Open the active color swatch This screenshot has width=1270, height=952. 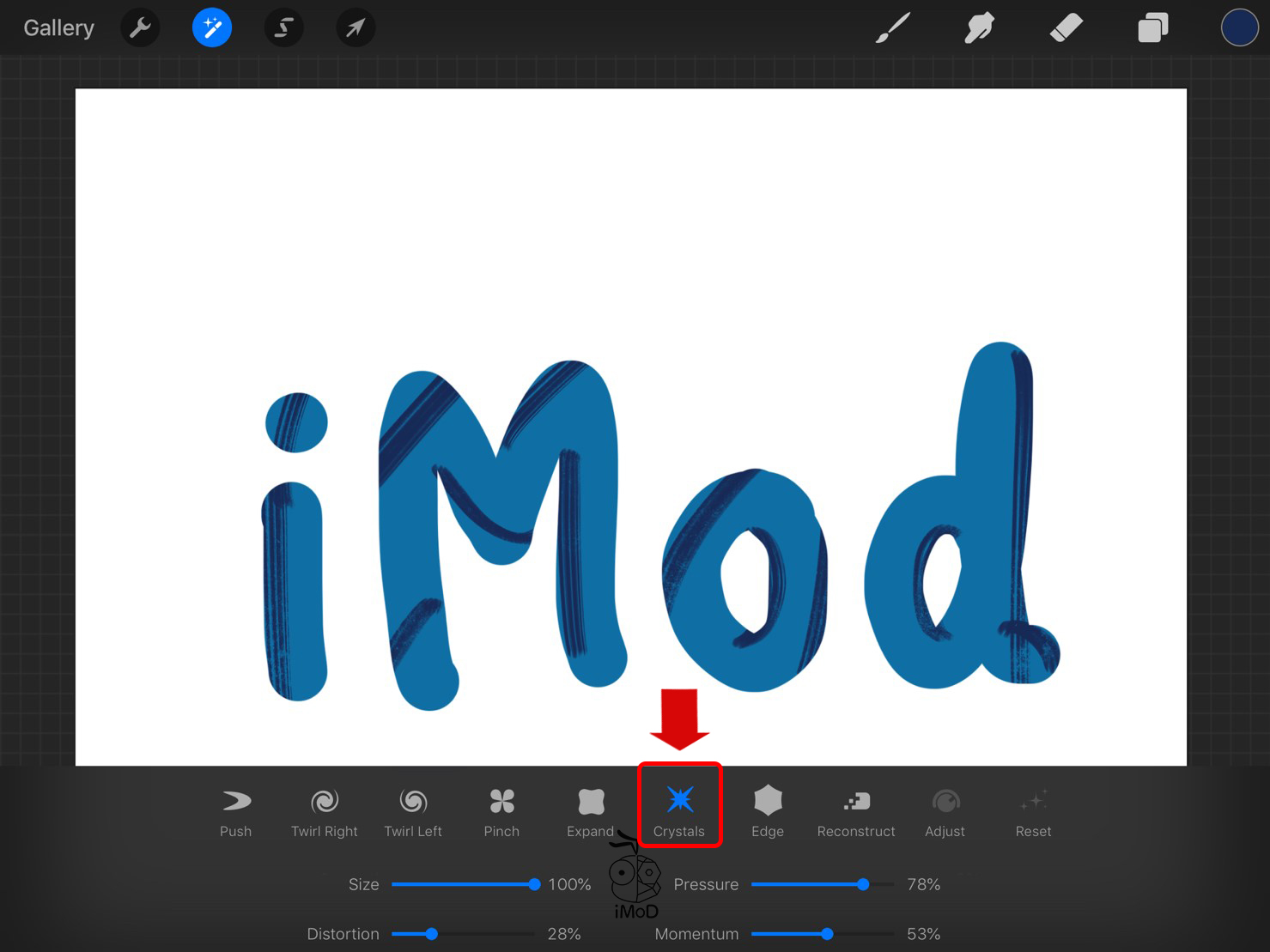click(x=1239, y=27)
